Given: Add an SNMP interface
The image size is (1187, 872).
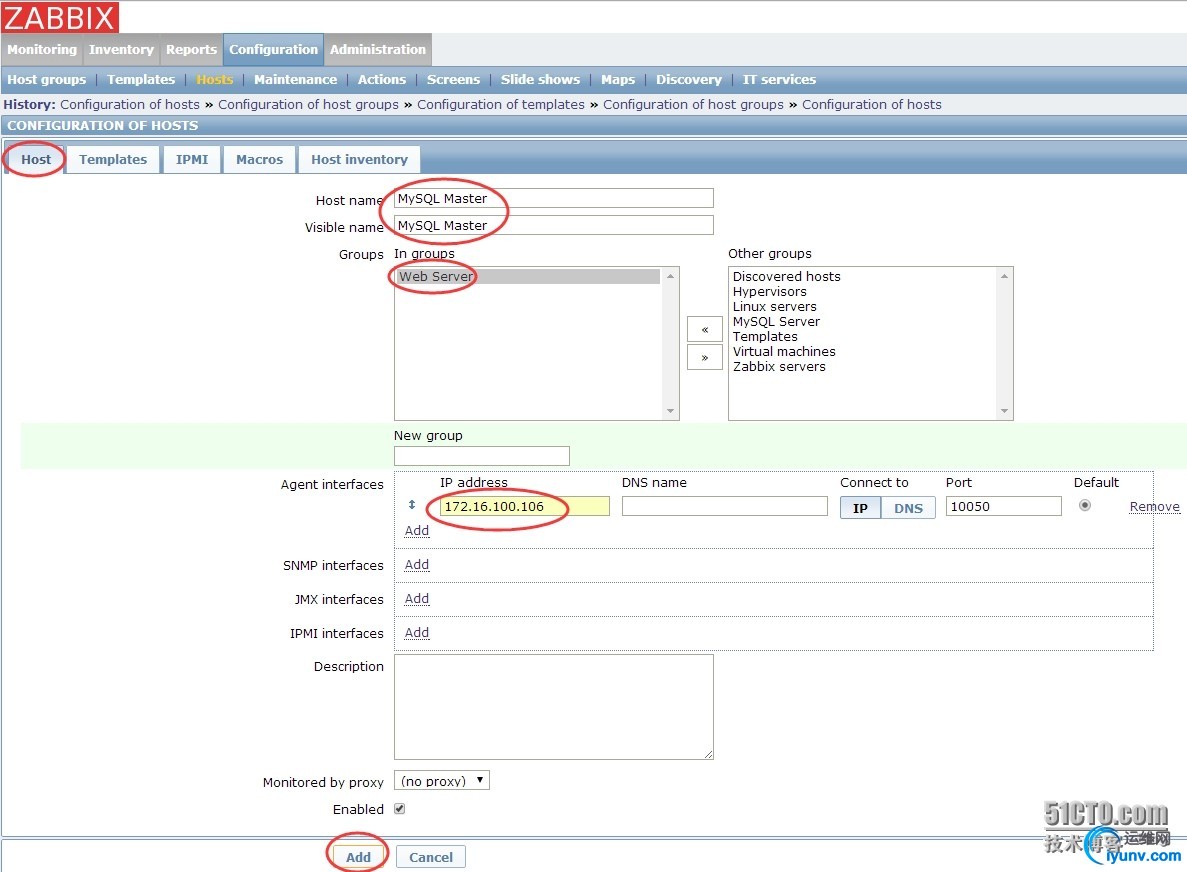Looking at the screenshot, I should [416, 565].
